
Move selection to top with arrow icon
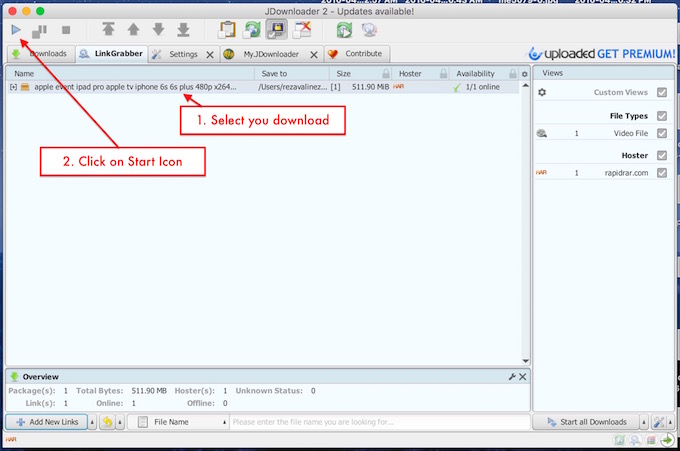[x=108, y=30]
